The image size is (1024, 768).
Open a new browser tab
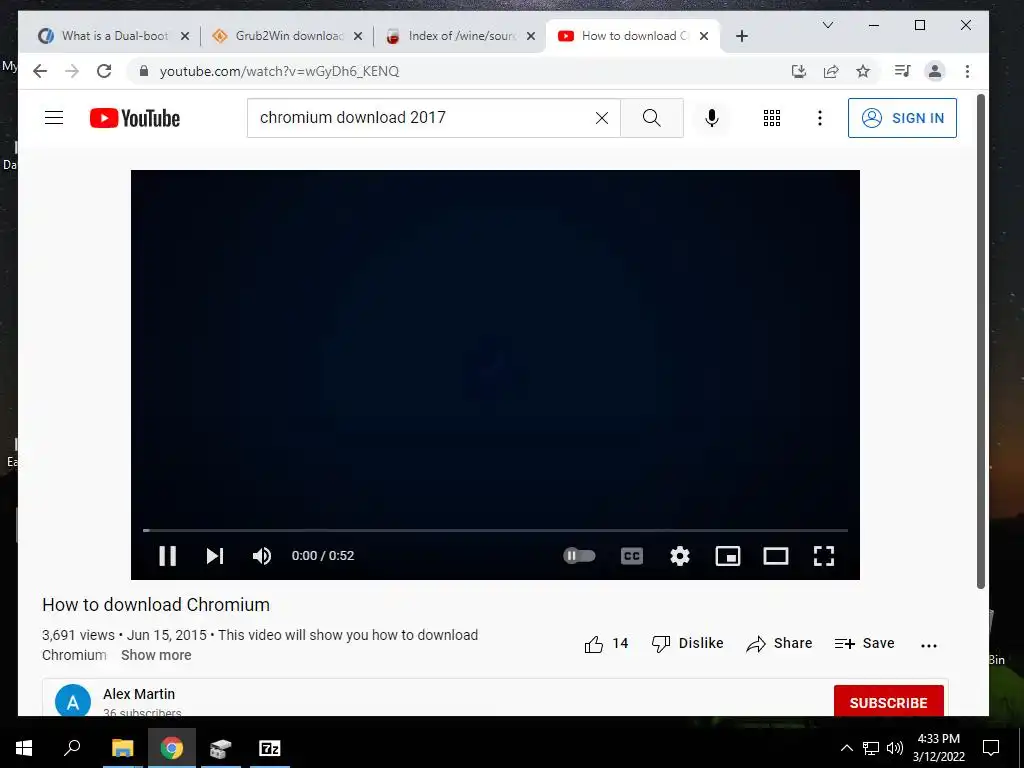tap(741, 37)
